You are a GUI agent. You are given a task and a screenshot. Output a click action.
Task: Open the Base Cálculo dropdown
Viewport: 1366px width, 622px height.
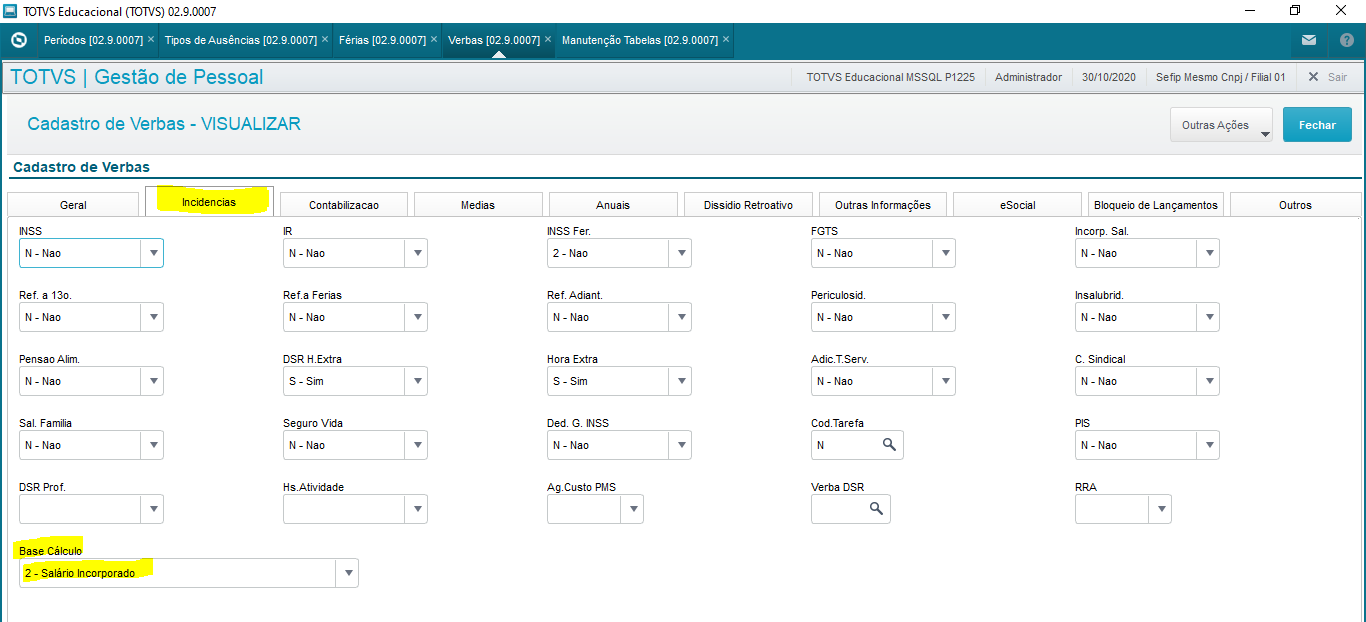coord(348,573)
